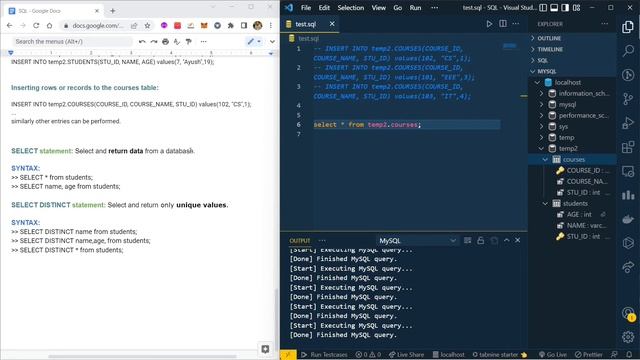Click Live Share in status bar
This screenshot has height=360, width=640.
(x=406, y=355)
